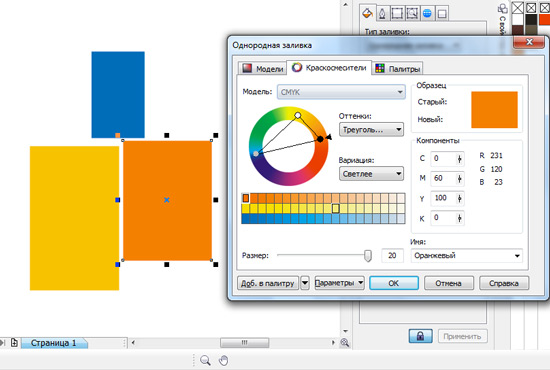Click the horizontal scrollbar left arrow

click(x=133, y=342)
